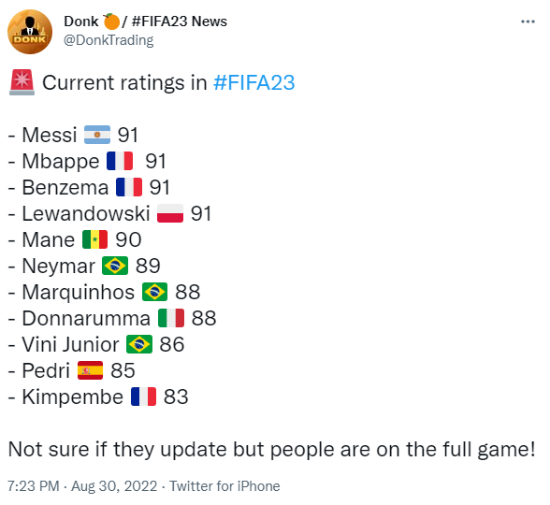Click the Spain flag next to Pedri
The width and height of the screenshot is (550, 505).
click(x=90, y=371)
